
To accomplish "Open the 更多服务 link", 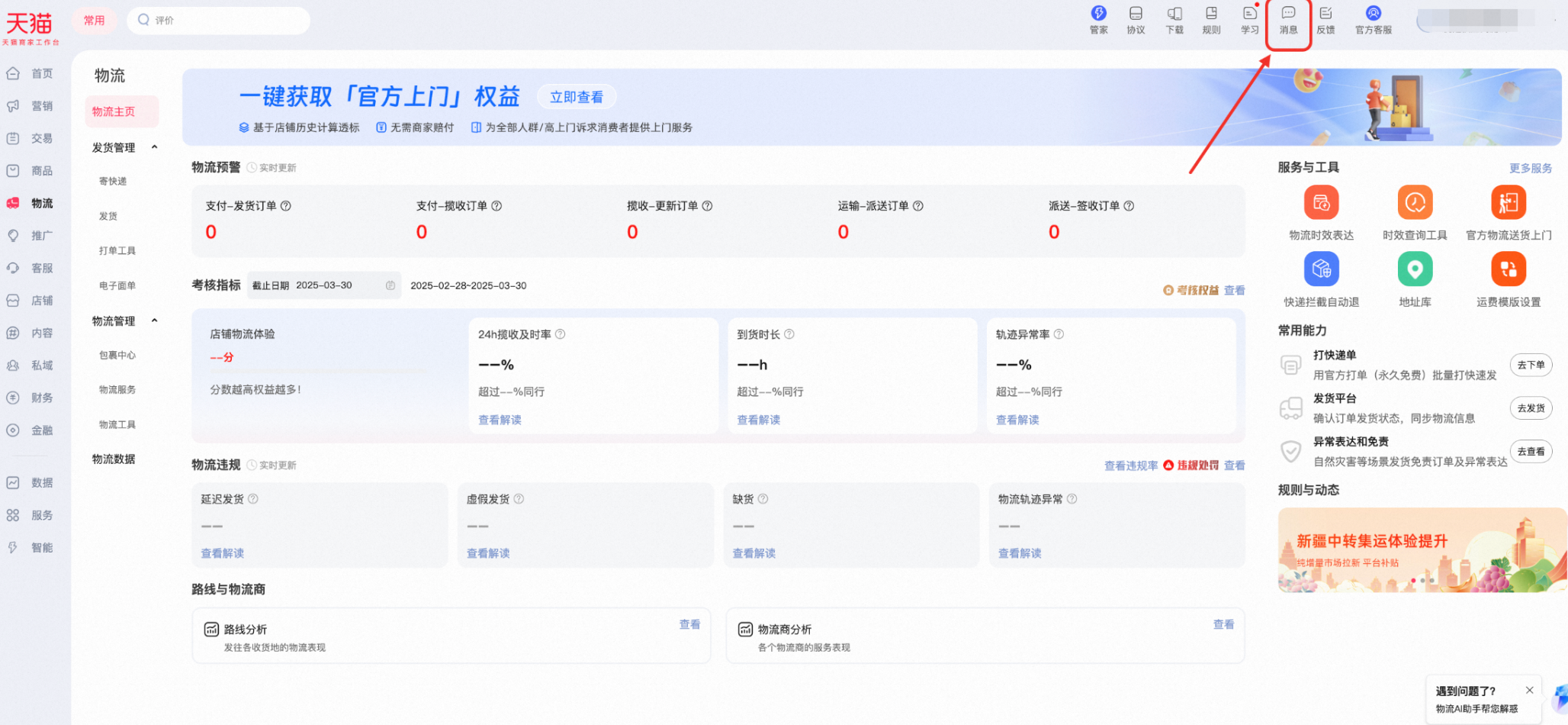I will tap(1530, 168).
